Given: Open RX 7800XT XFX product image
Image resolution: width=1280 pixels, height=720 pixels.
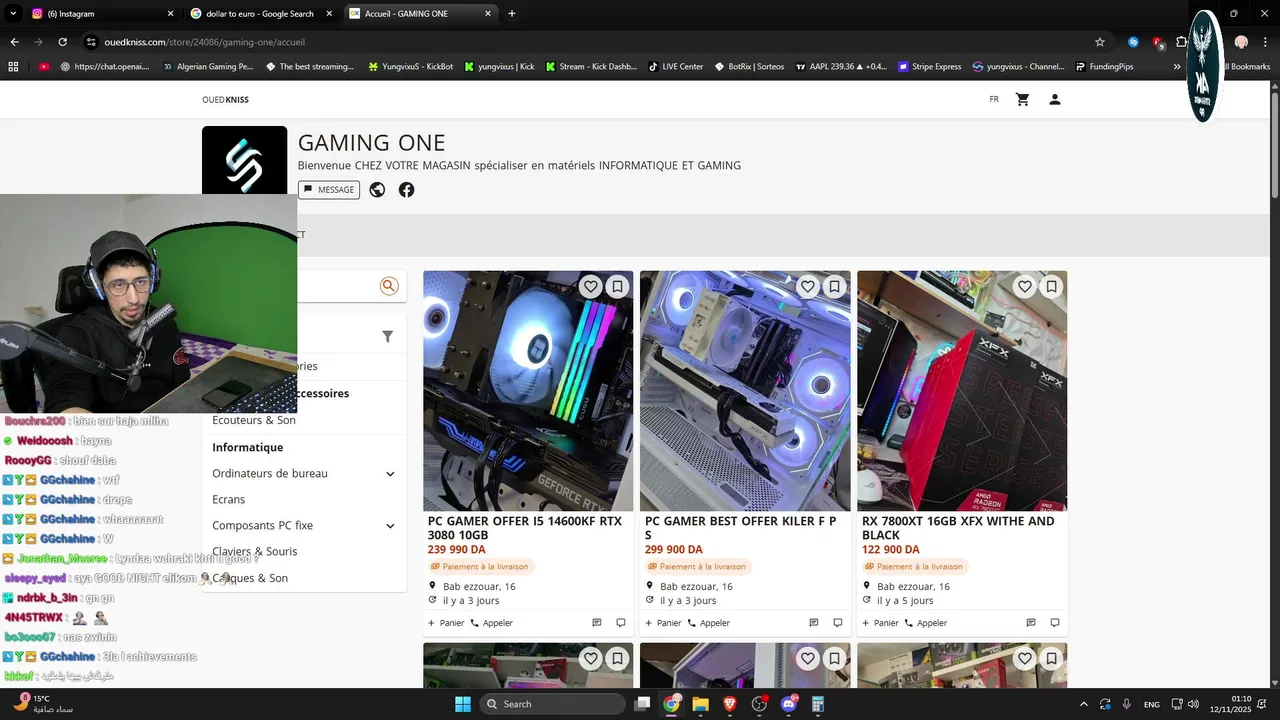Looking at the screenshot, I should pyautogui.click(x=962, y=391).
